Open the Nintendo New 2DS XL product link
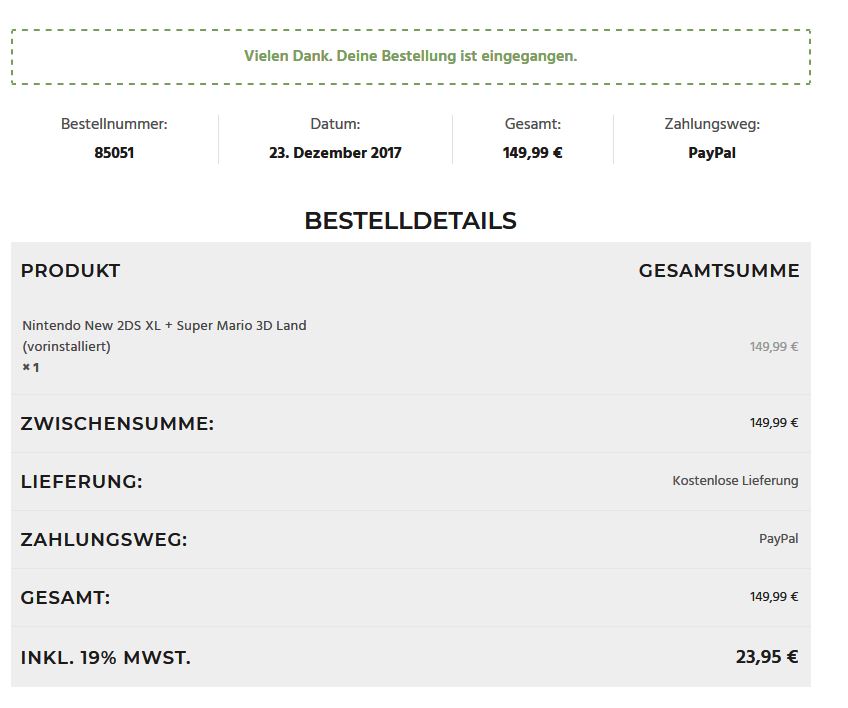The height and width of the screenshot is (708, 848). [164, 335]
